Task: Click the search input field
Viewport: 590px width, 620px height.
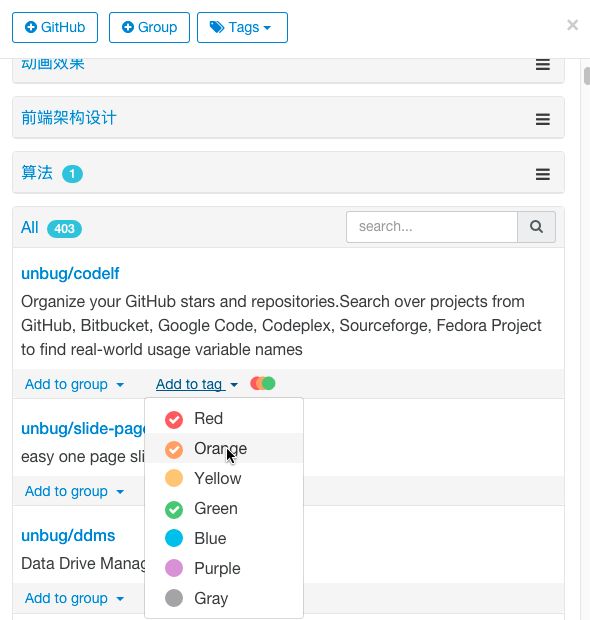Action: click(x=432, y=227)
